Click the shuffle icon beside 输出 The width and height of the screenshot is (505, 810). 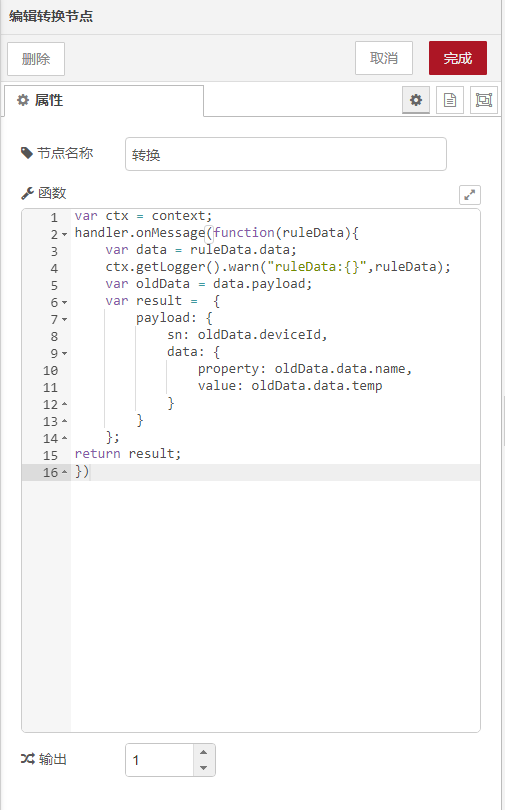pos(27,759)
